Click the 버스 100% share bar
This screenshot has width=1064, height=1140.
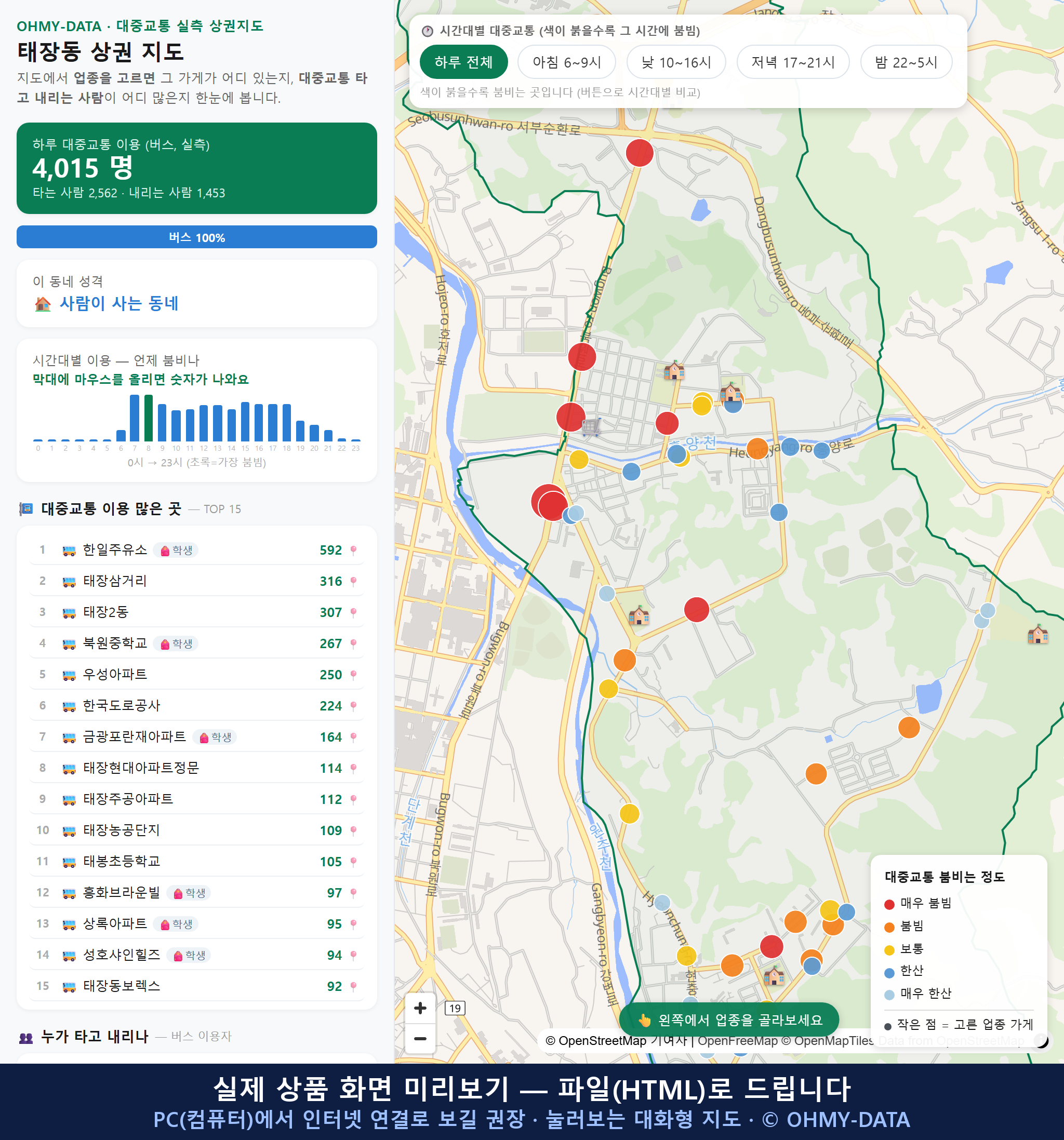[197, 237]
